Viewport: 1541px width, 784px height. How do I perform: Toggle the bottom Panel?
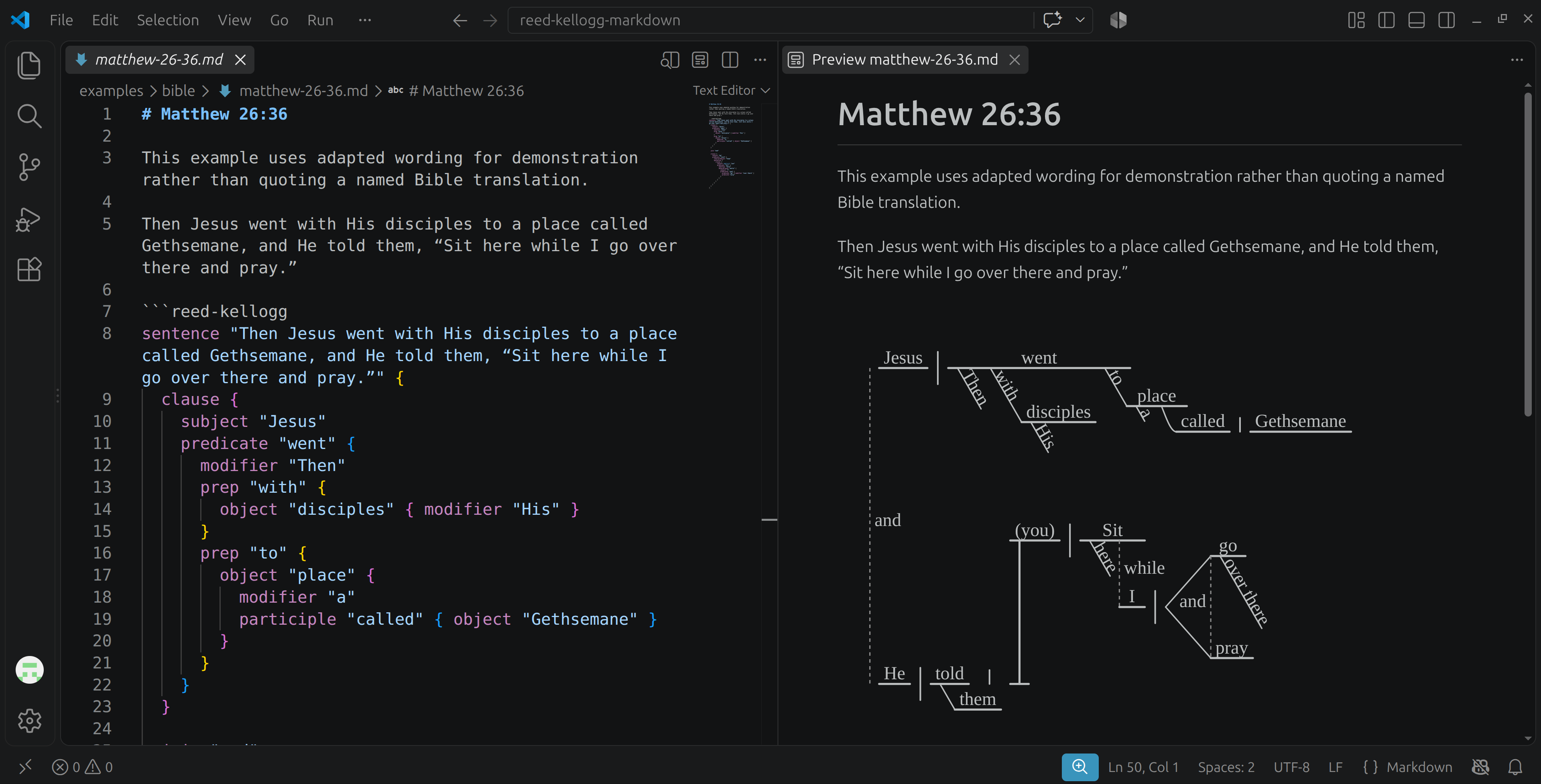1416,20
